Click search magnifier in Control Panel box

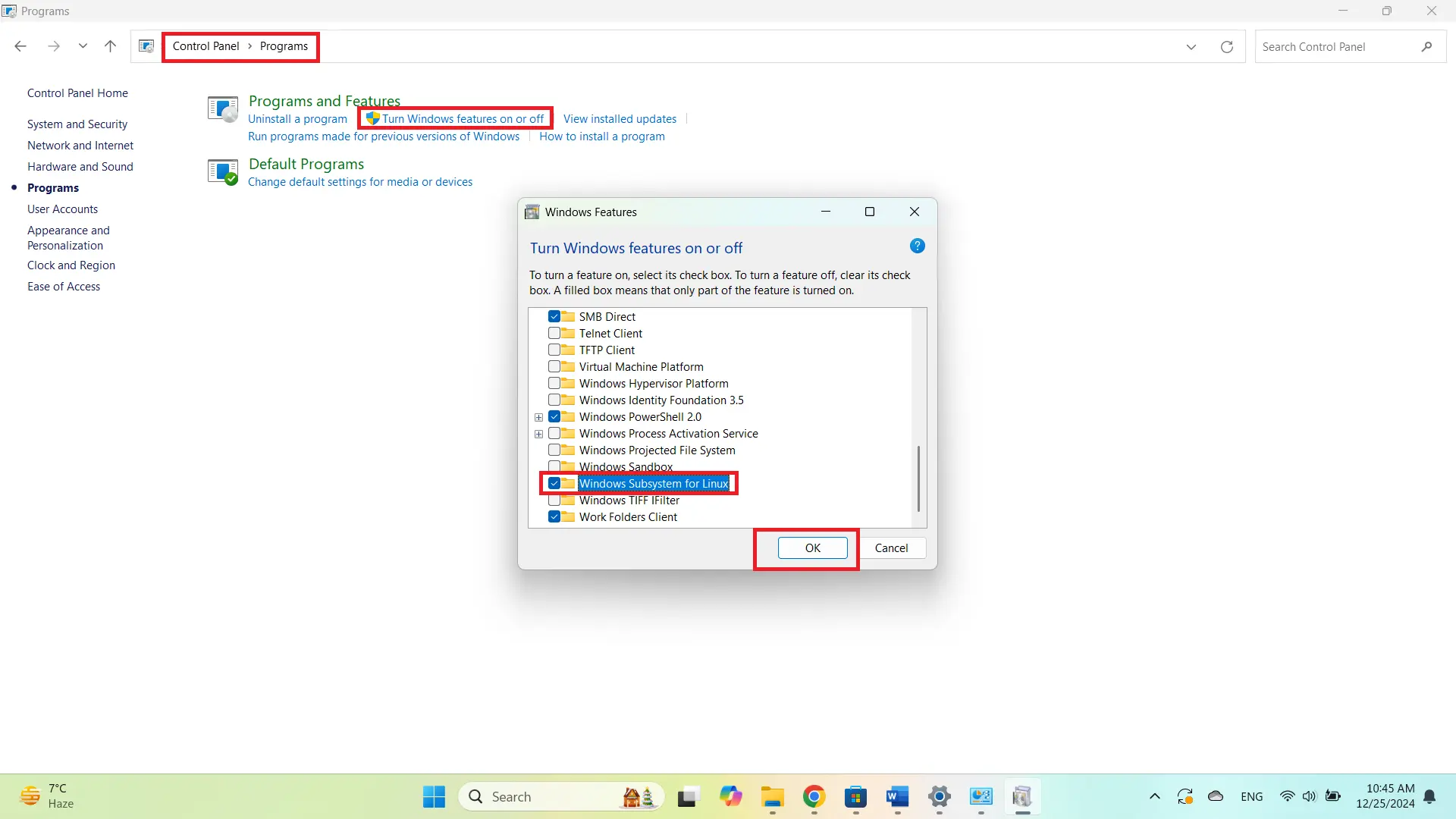pos(1426,47)
